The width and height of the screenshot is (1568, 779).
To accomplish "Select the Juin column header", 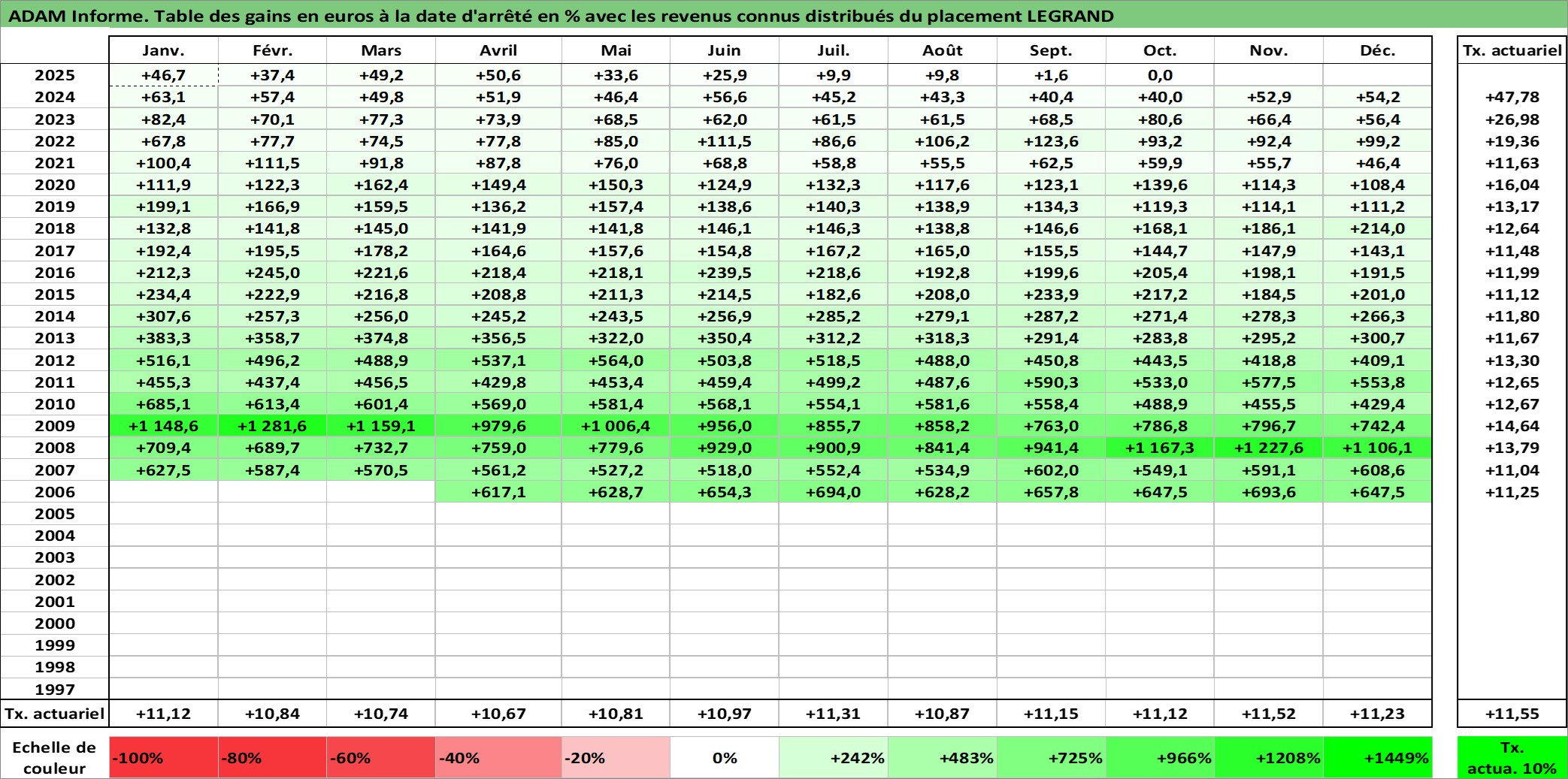I will [725, 50].
